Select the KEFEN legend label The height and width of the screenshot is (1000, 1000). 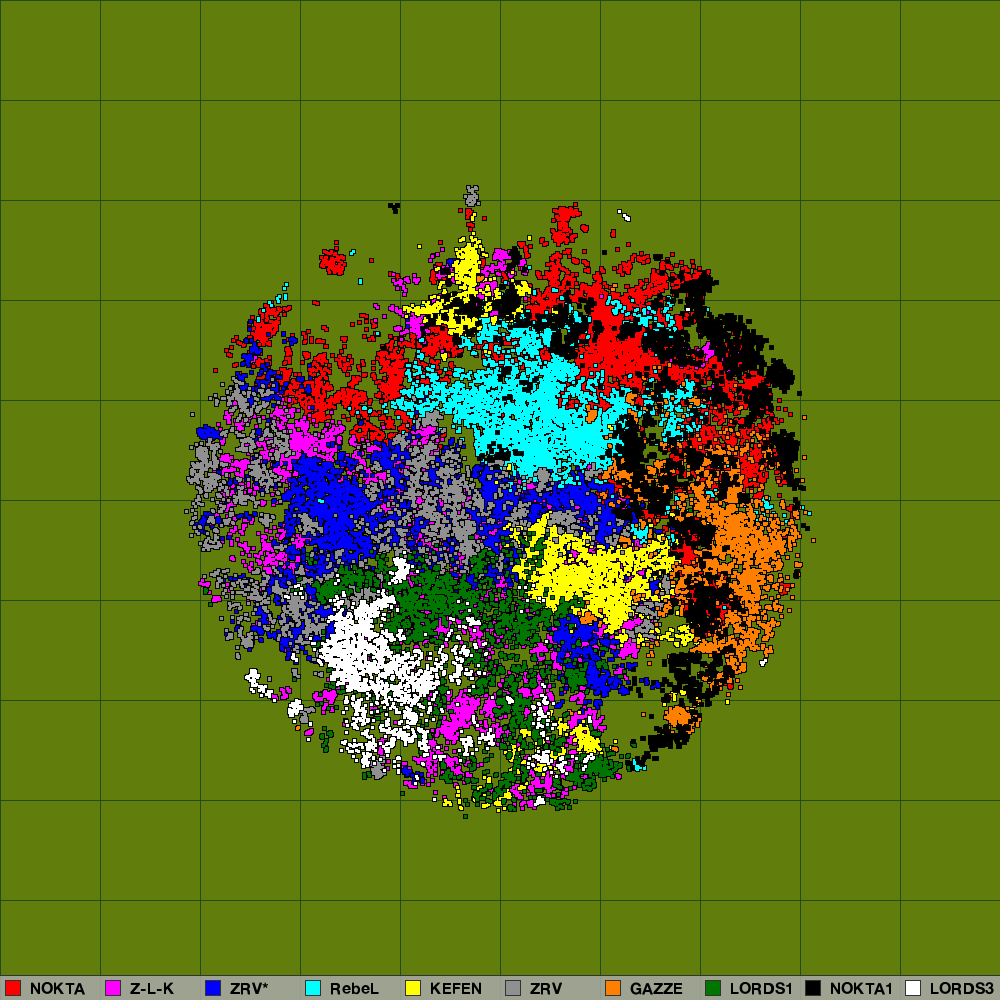pos(456,989)
